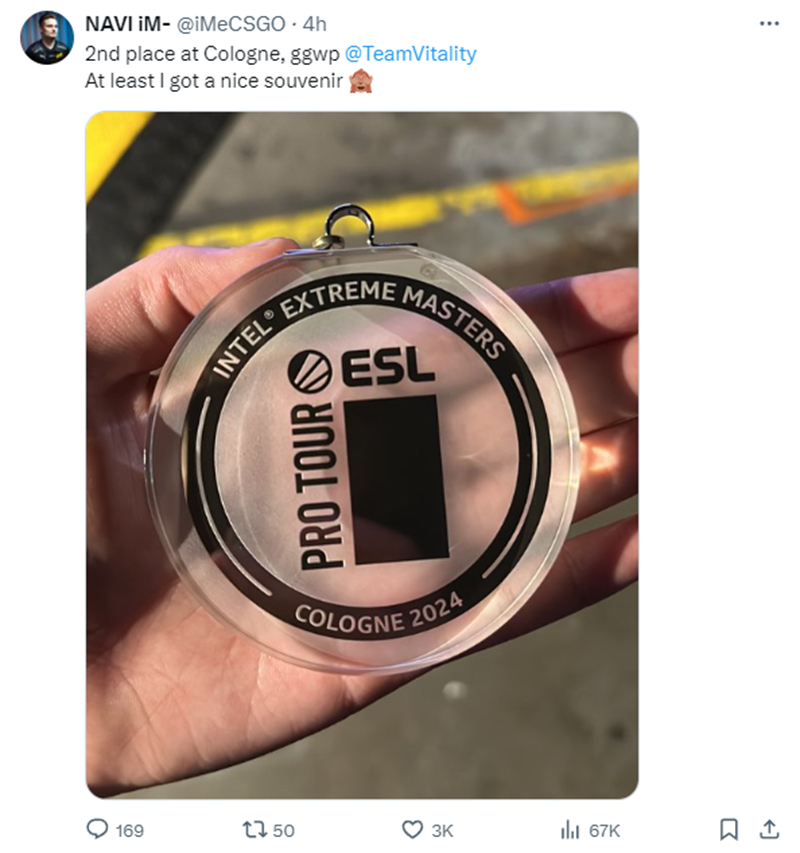This screenshot has width=800, height=853.
Task: Click the 169 replies count
Action: coord(129,831)
